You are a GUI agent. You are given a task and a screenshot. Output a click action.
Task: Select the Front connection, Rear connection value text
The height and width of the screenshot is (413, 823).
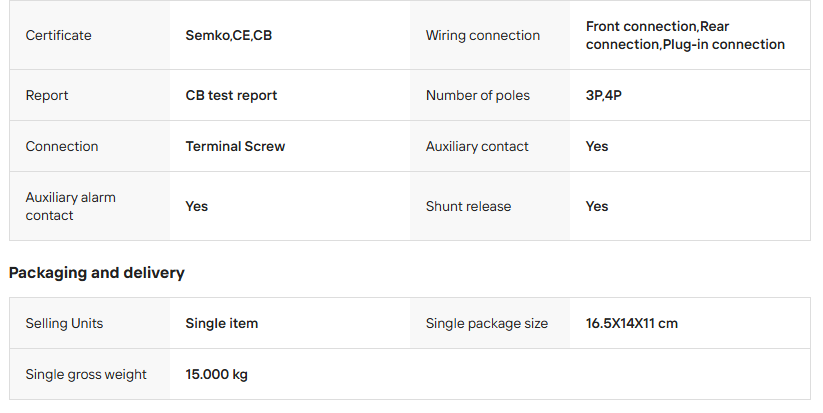pos(685,36)
